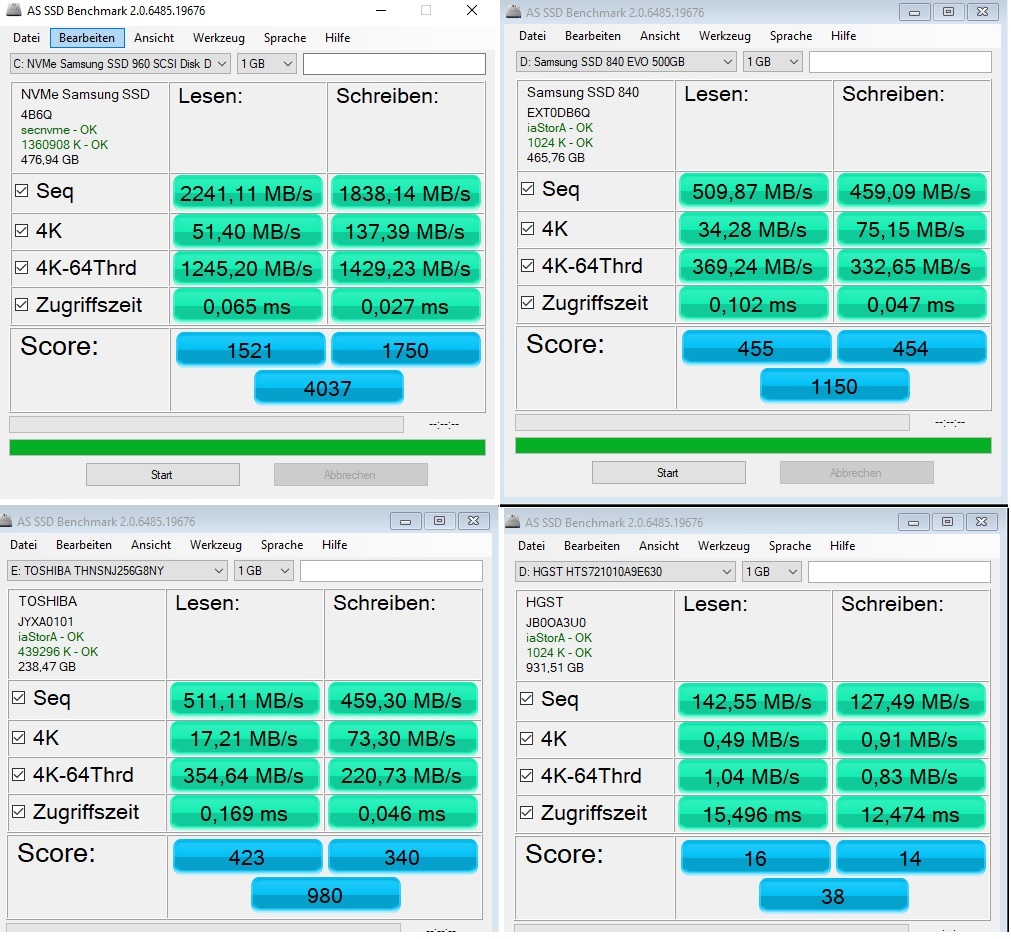Viewport: 1011px width, 939px height.
Task: Toggle 4K-64Thrd checkbox in NVMe Samsung window
Action: coord(21,267)
